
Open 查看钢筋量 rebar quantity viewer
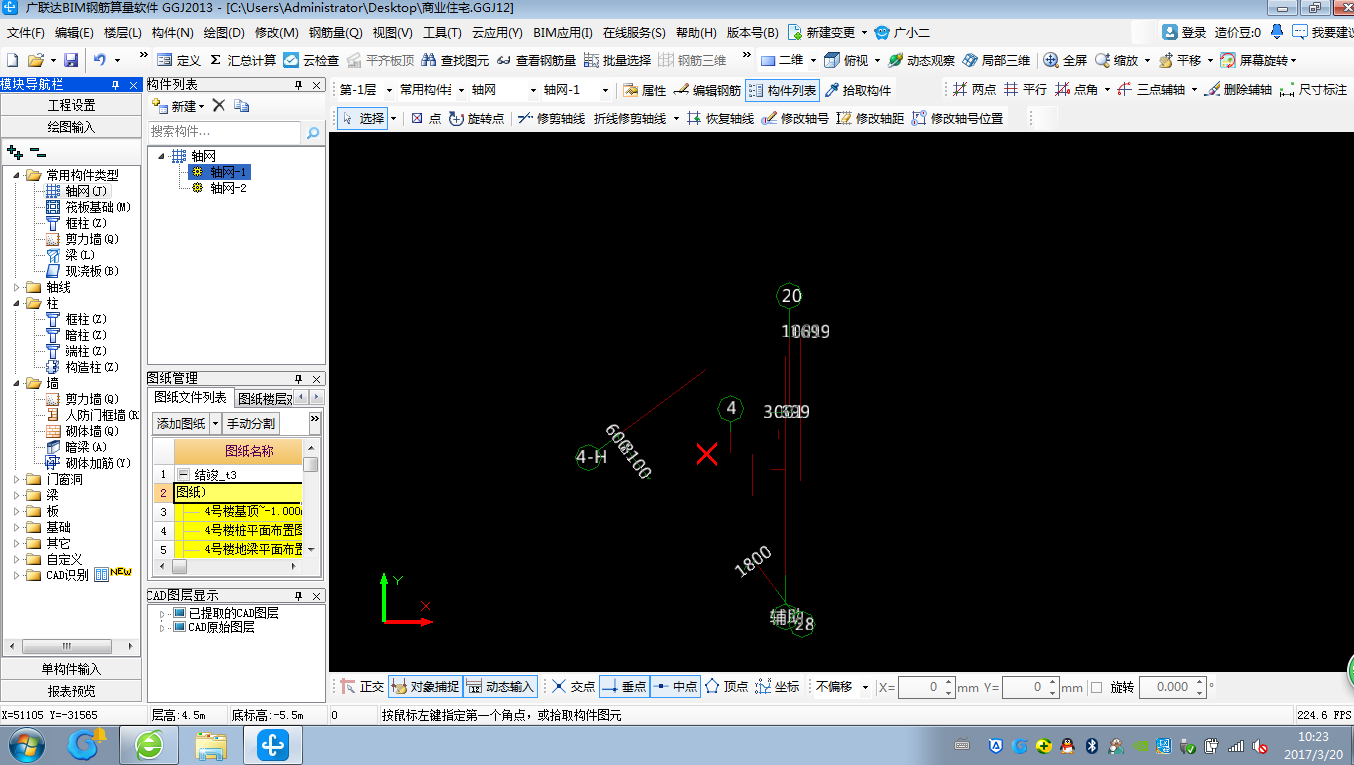click(x=536, y=60)
